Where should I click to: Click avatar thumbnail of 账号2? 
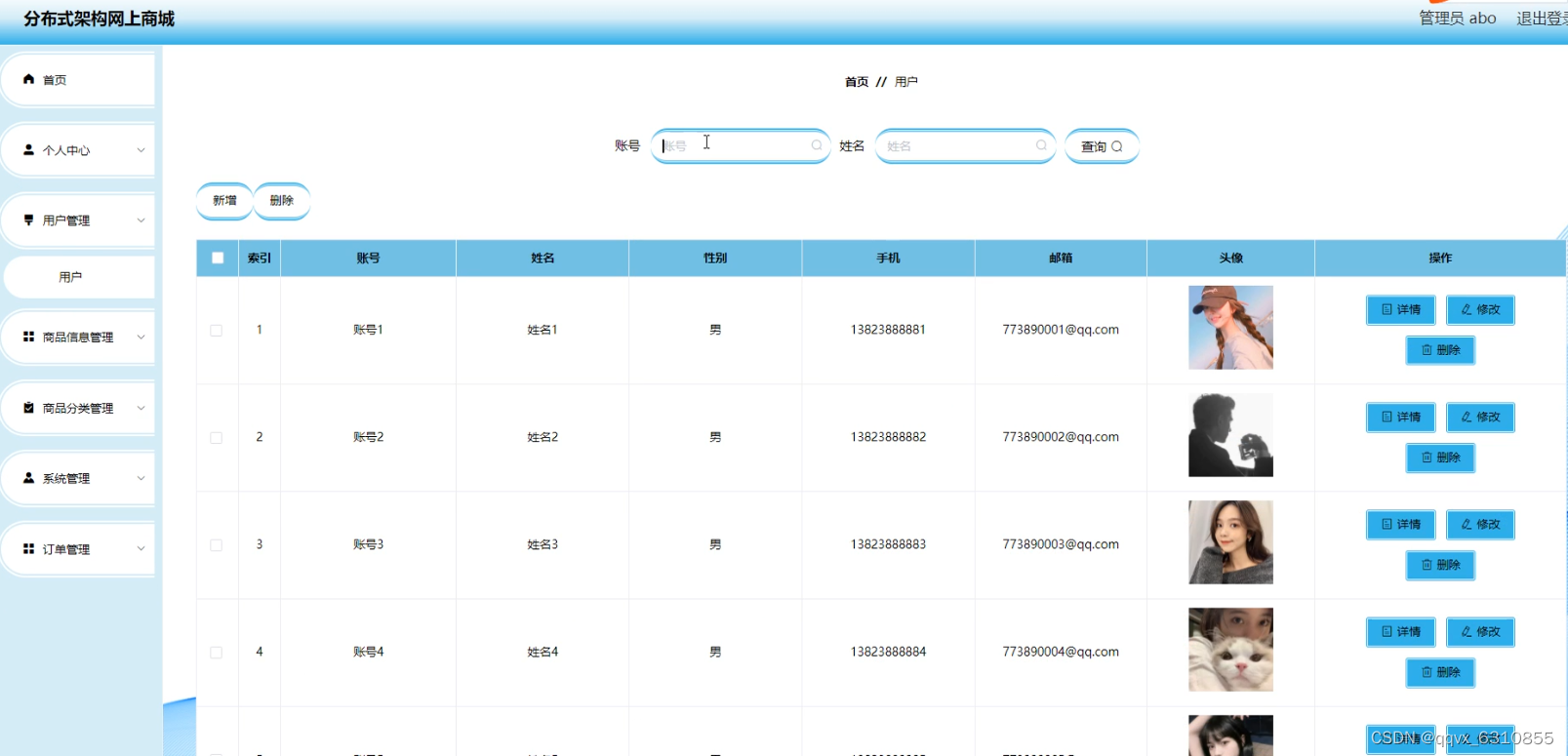pyautogui.click(x=1230, y=435)
